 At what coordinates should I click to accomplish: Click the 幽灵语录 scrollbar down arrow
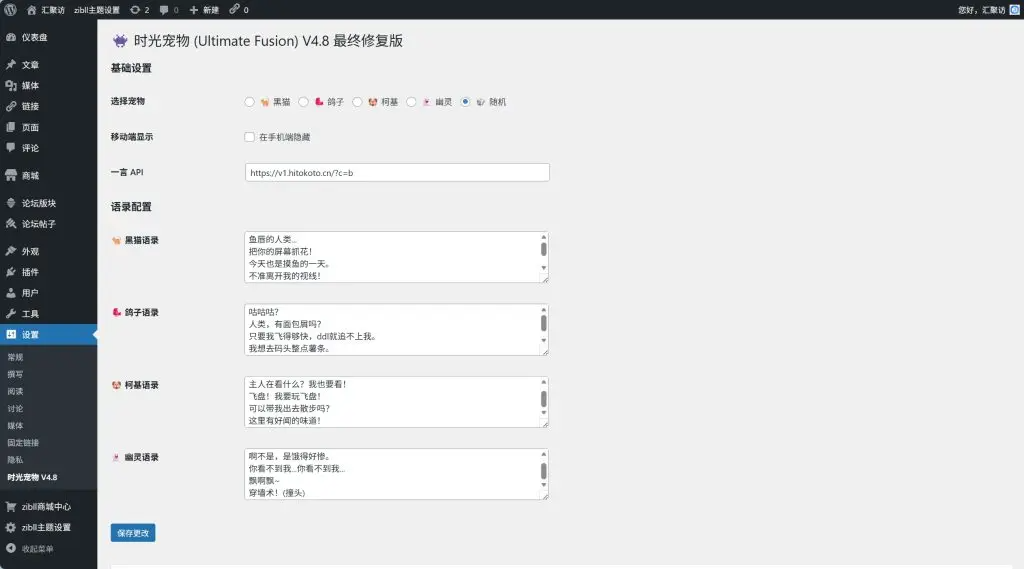coord(543,485)
